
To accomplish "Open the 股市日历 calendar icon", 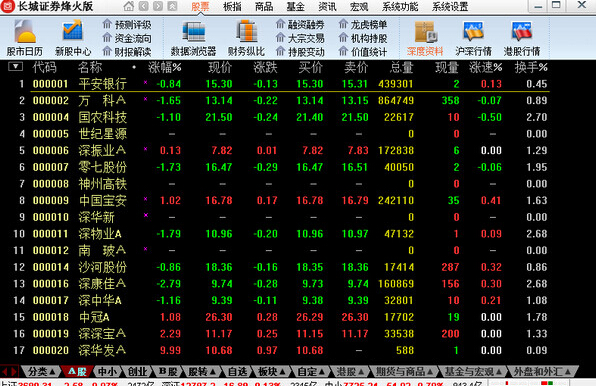I will (x=25, y=38).
